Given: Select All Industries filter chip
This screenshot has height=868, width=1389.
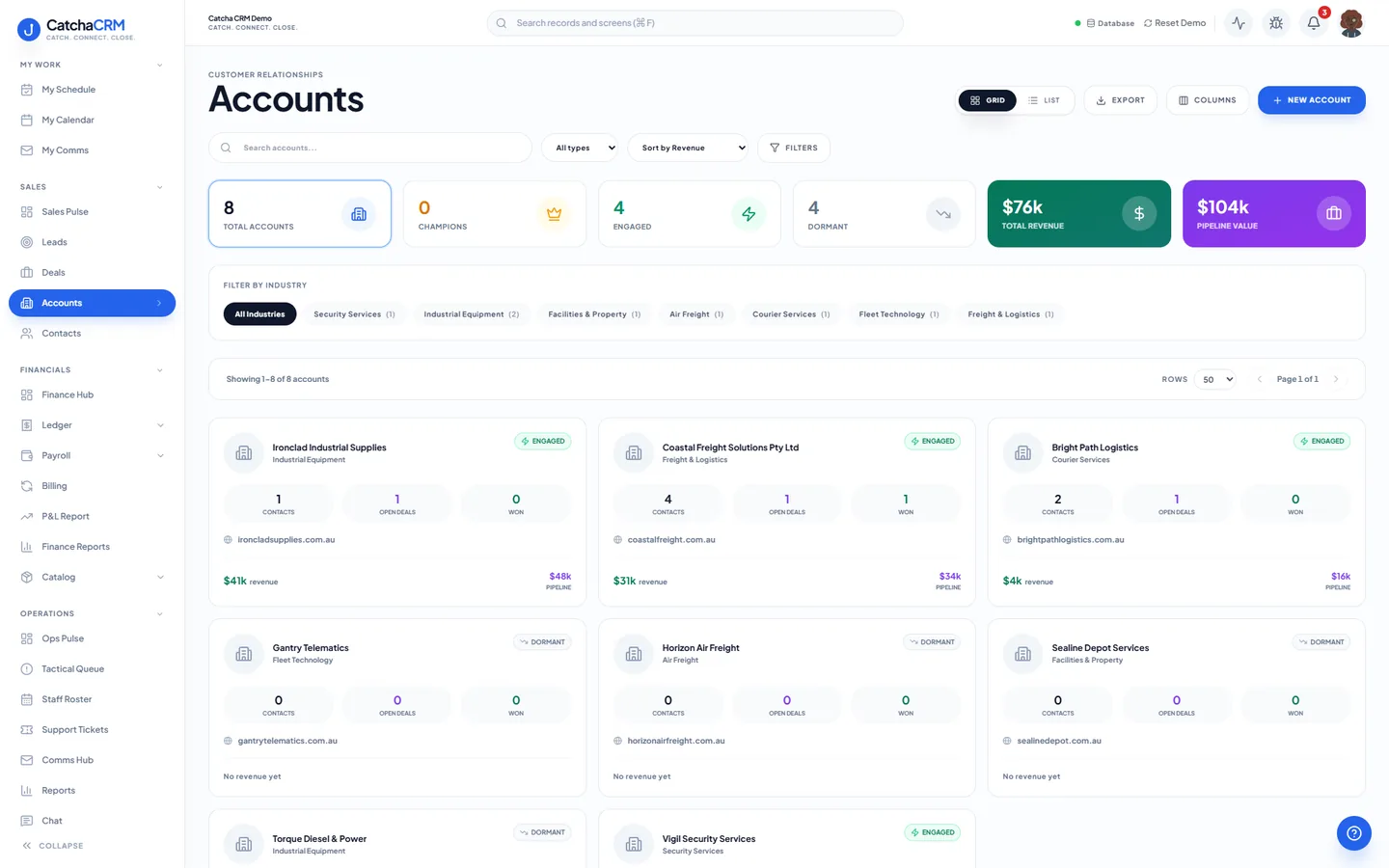Looking at the screenshot, I should tap(259, 314).
